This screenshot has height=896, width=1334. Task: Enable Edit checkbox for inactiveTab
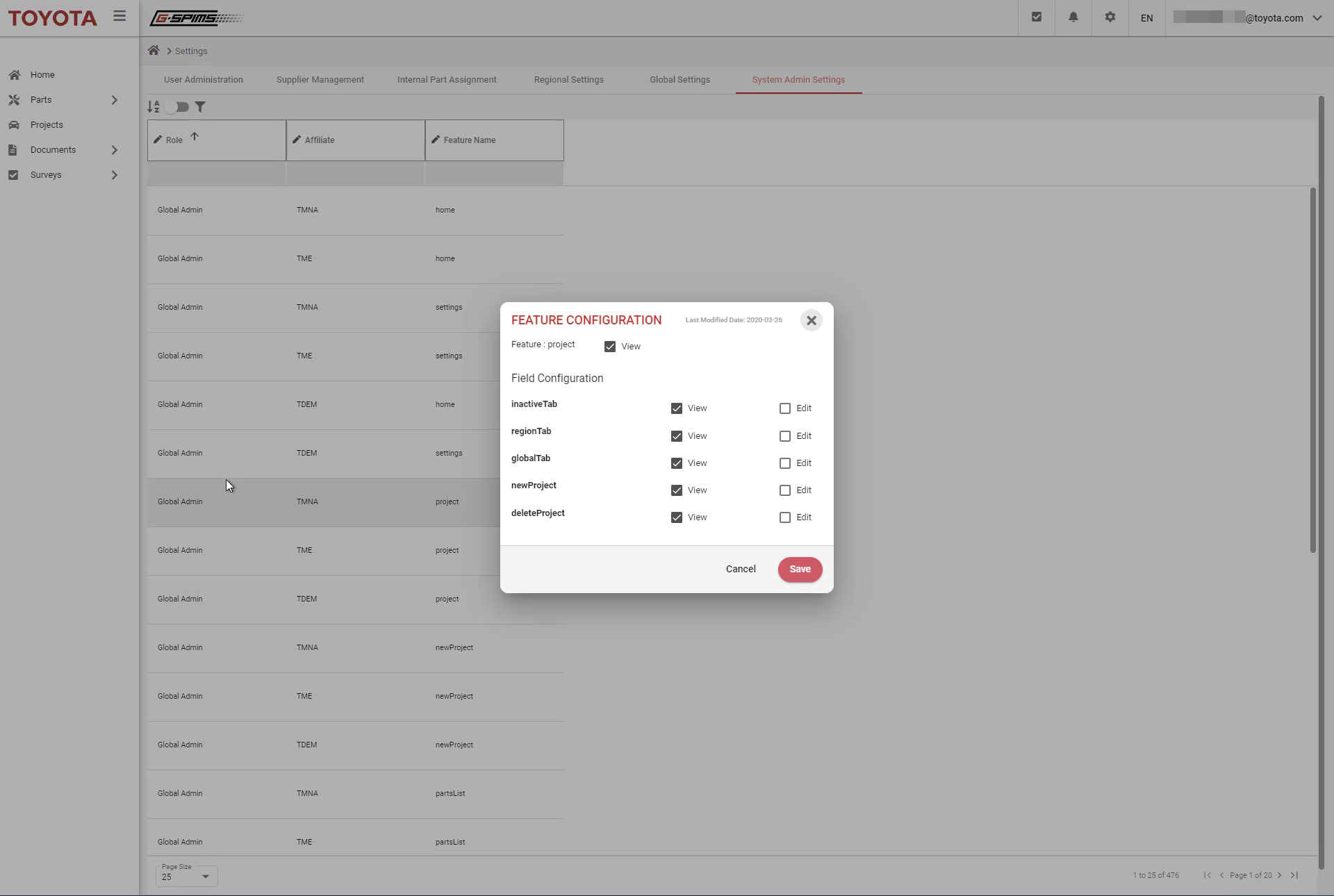(x=785, y=408)
